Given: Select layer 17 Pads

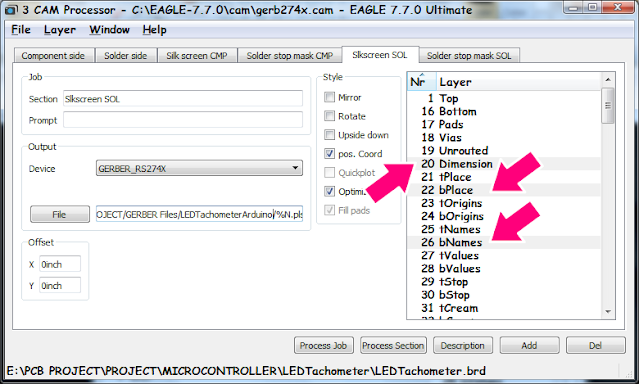Looking at the screenshot, I should coord(504,124).
